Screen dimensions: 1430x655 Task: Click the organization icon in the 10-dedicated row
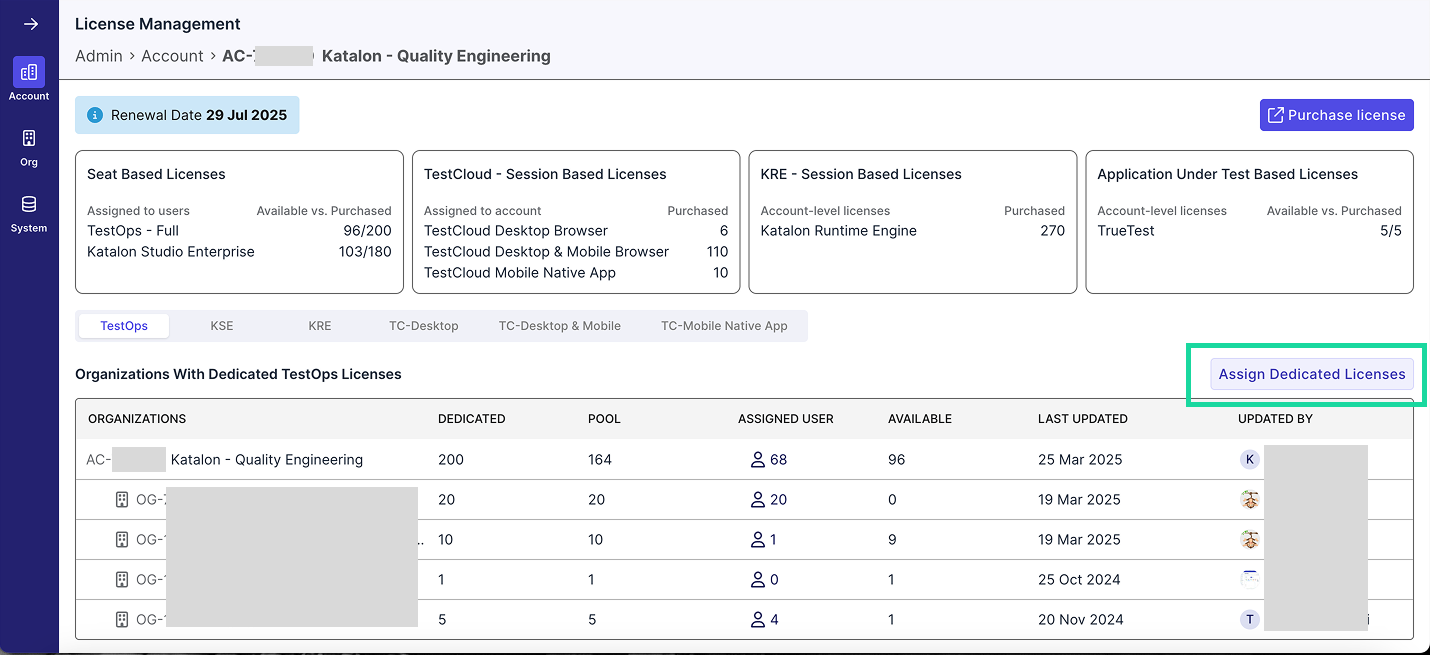point(122,540)
